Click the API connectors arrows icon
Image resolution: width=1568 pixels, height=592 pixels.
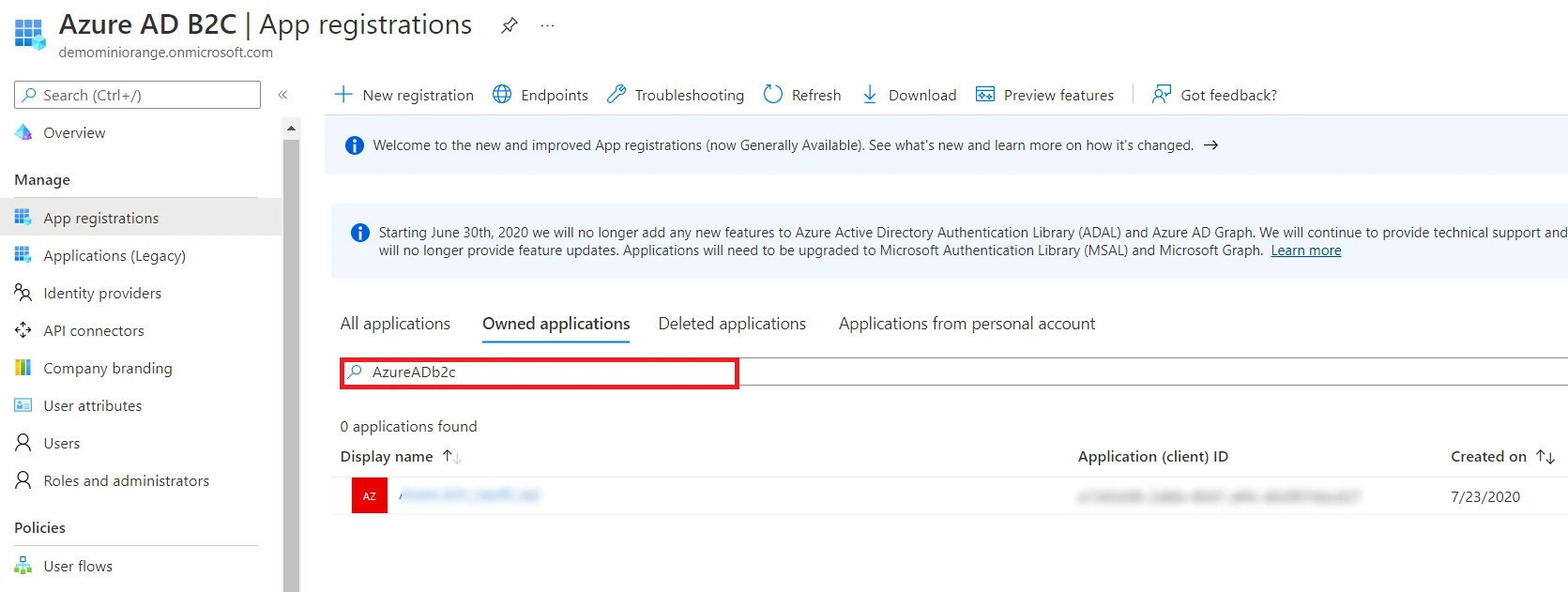(23, 330)
